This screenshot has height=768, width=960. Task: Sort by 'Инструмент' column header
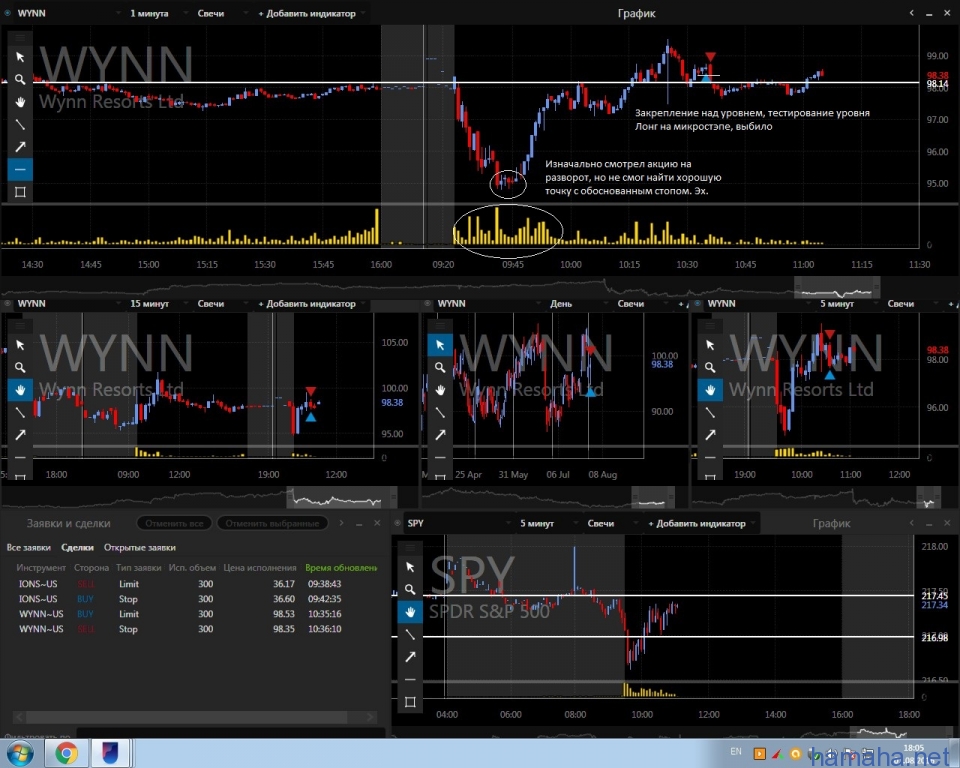(x=41, y=568)
